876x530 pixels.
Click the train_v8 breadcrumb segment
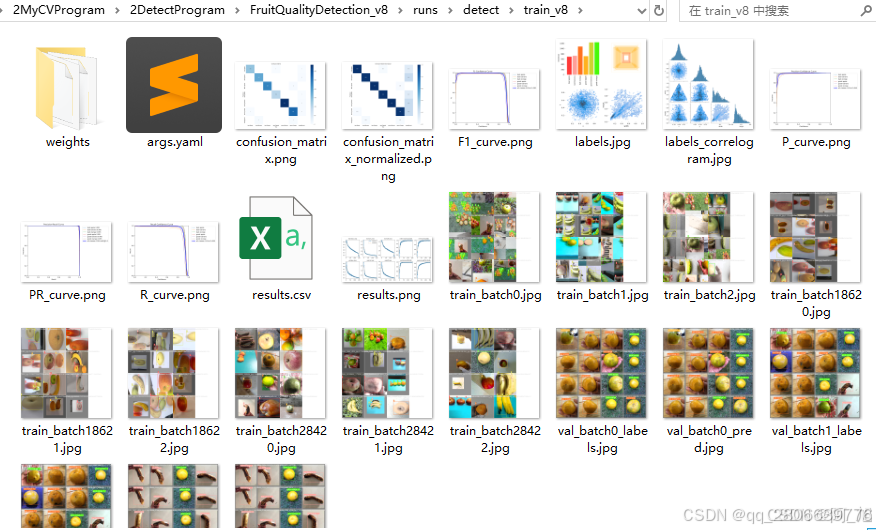click(546, 10)
